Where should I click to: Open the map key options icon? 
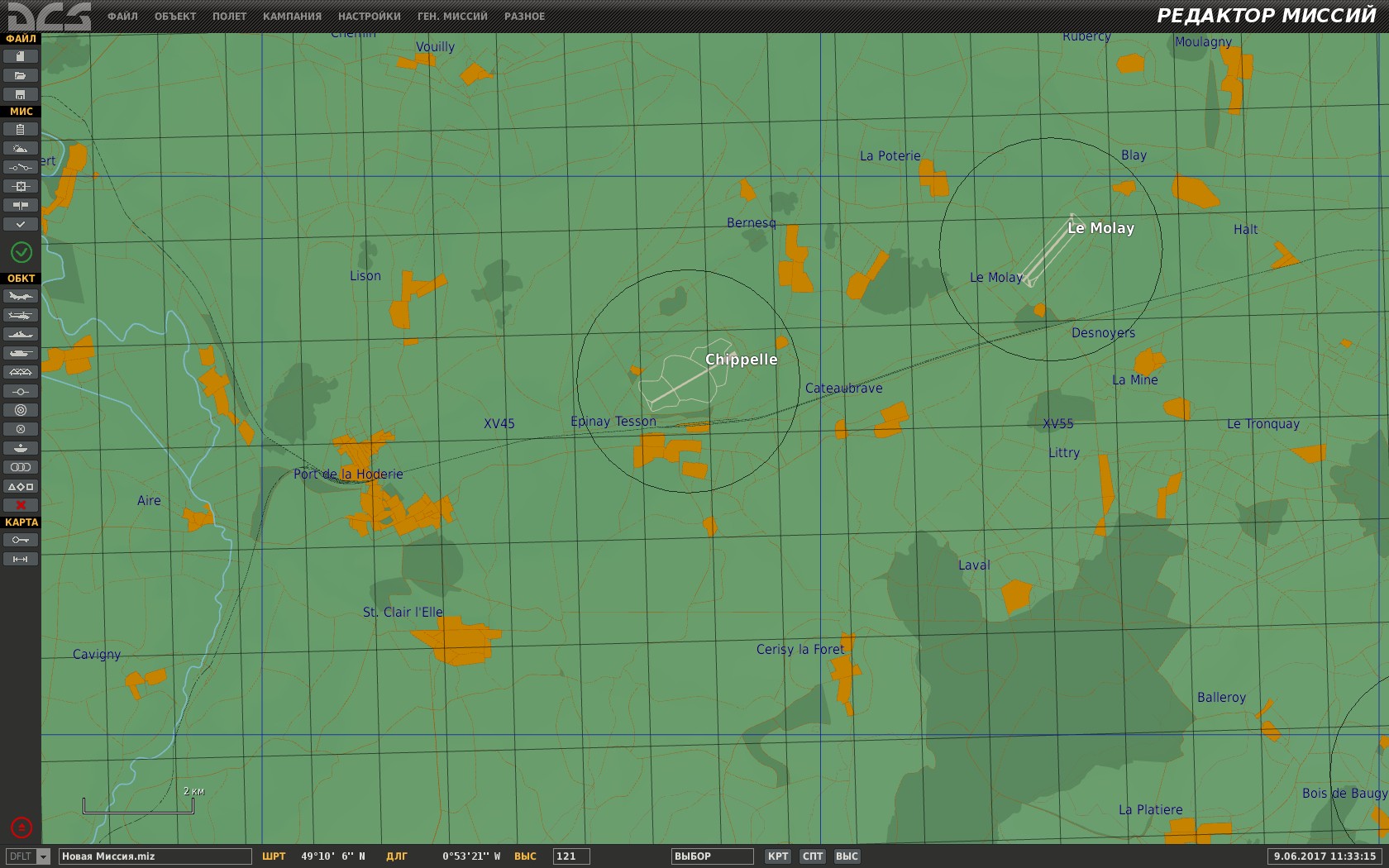click(21, 540)
